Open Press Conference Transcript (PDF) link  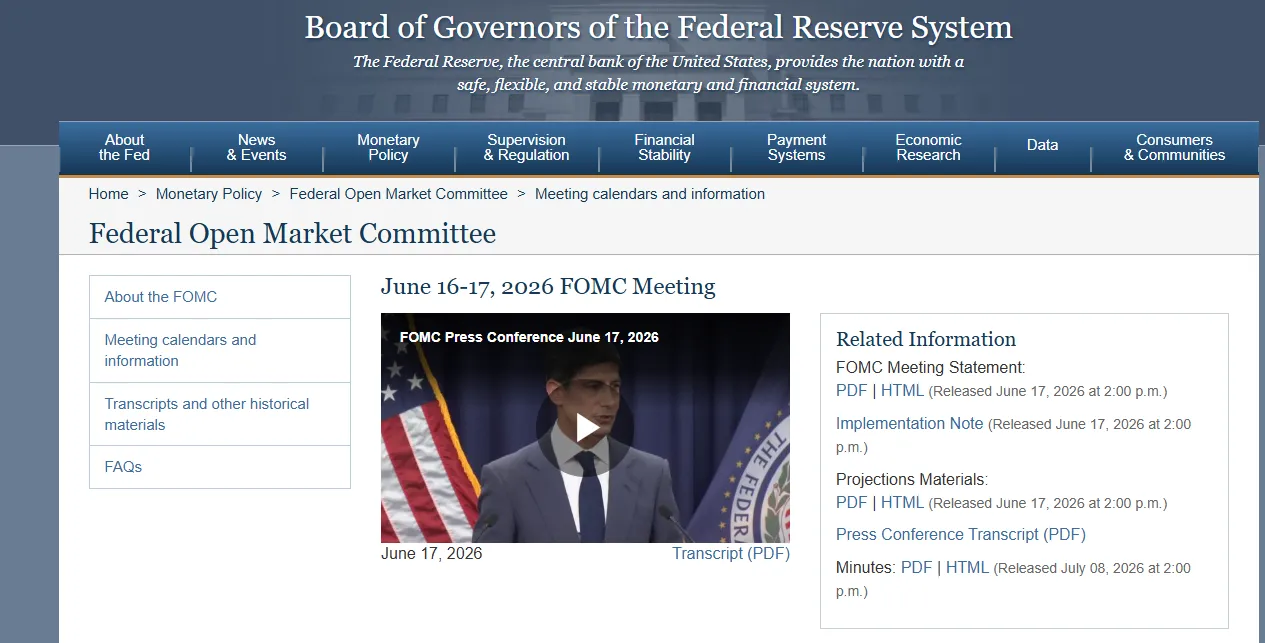[961, 535]
